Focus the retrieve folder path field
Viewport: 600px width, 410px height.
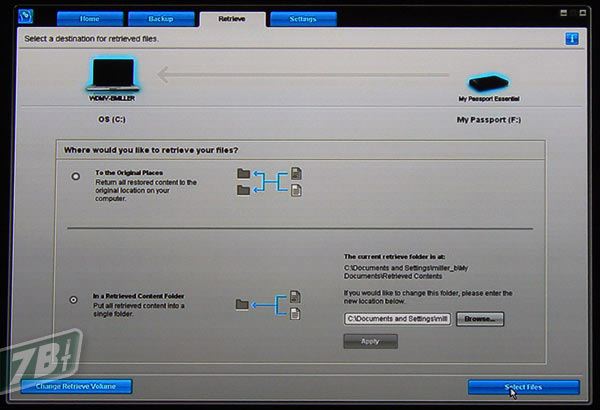397,319
